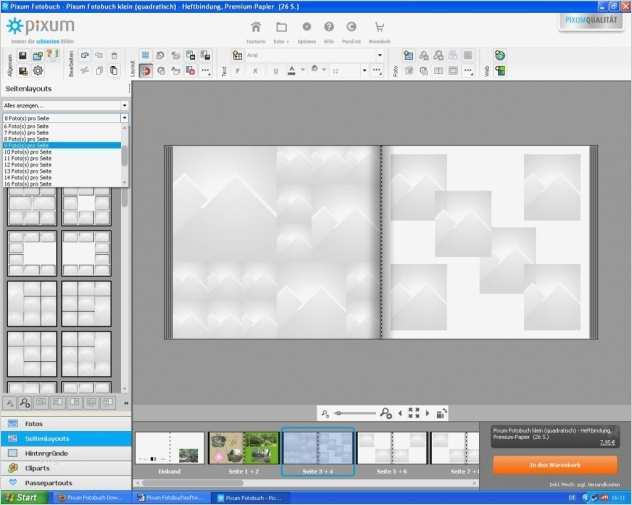This screenshot has width=632, height=505.
Task: Open the settings gear icon in toolbar
Action: (x=38, y=71)
